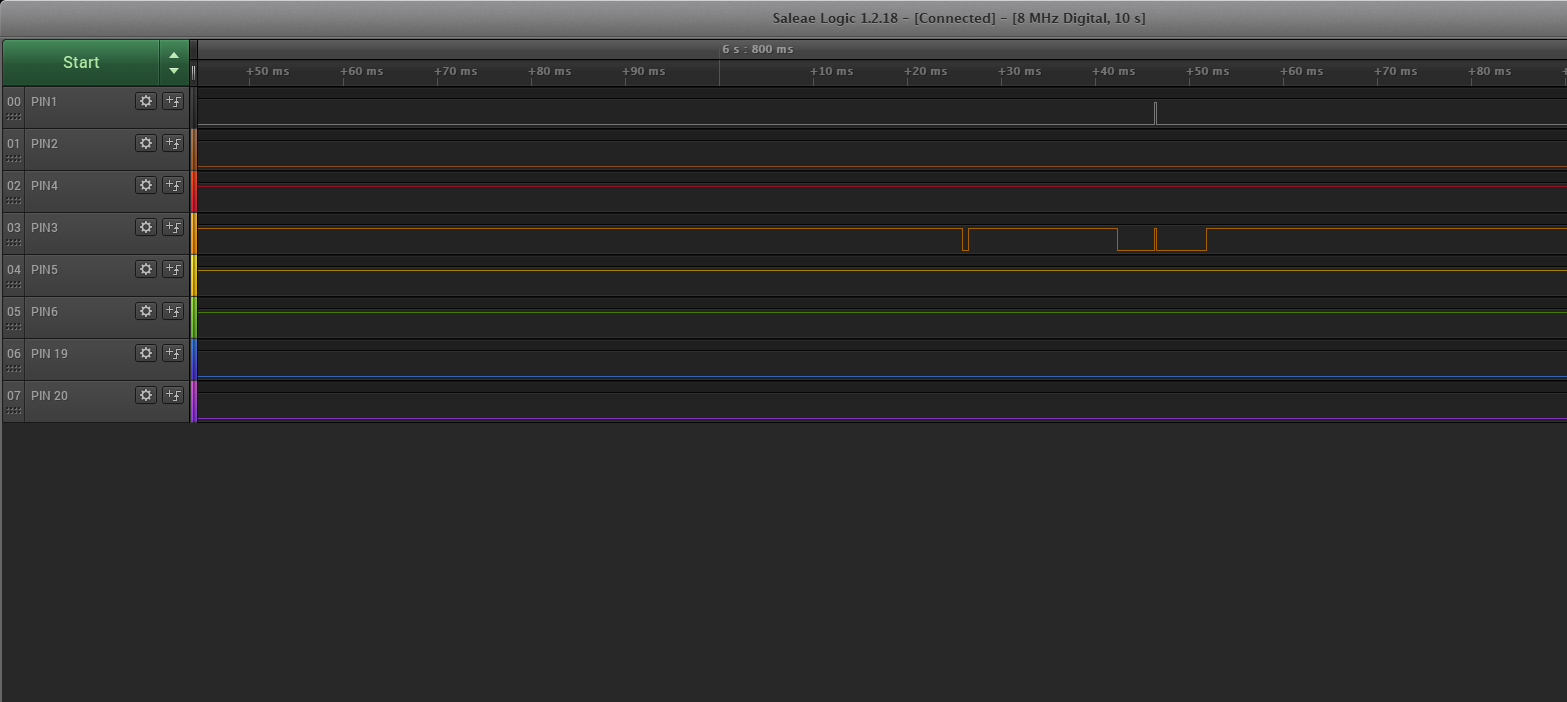The width and height of the screenshot is (1567, 702).
Task: Set trigger edge for PIN 20 channel
Action: (x=173, y=395)
